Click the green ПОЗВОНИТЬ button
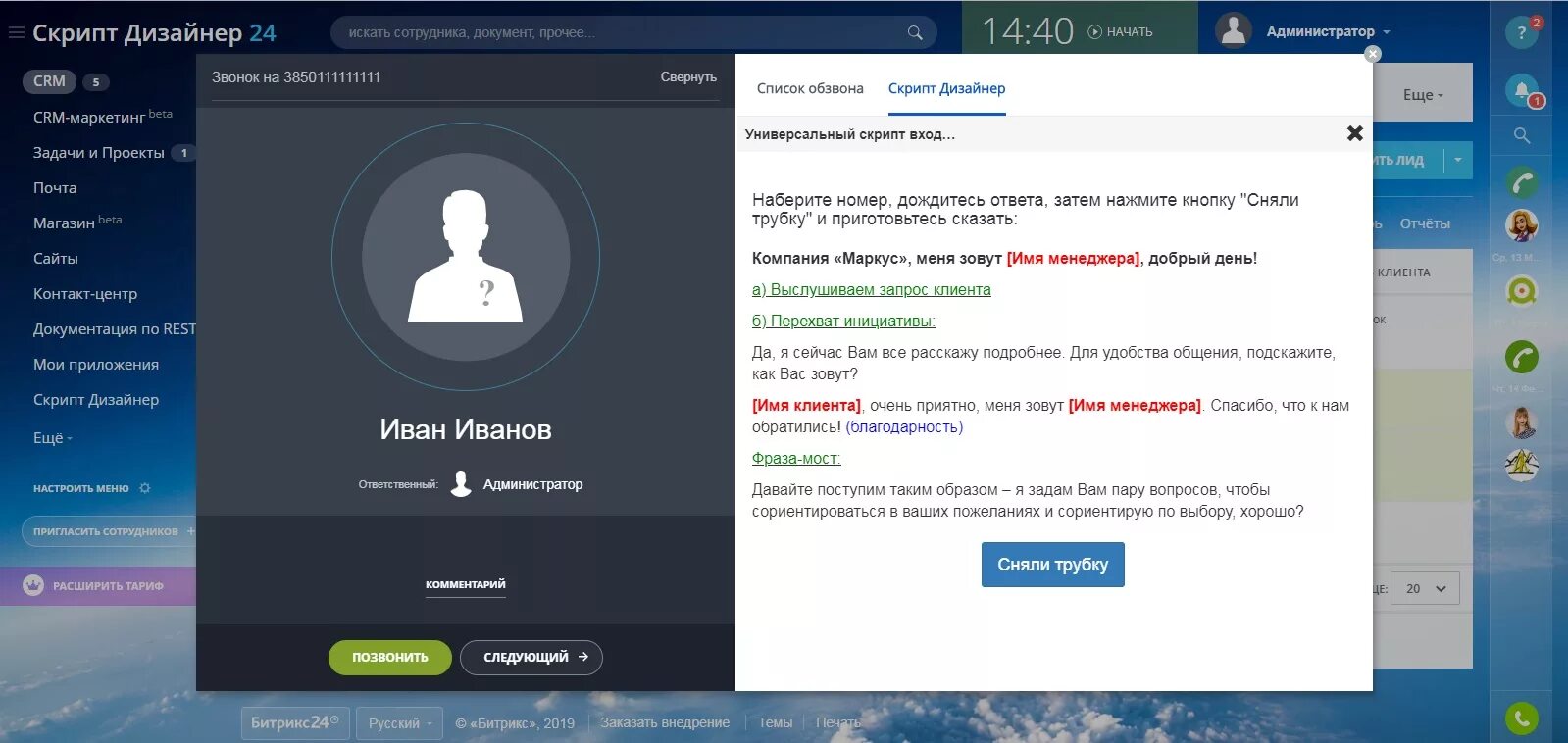Image resolution: width=1568 pixels, height=743 pixels. [x=389, y=657]
